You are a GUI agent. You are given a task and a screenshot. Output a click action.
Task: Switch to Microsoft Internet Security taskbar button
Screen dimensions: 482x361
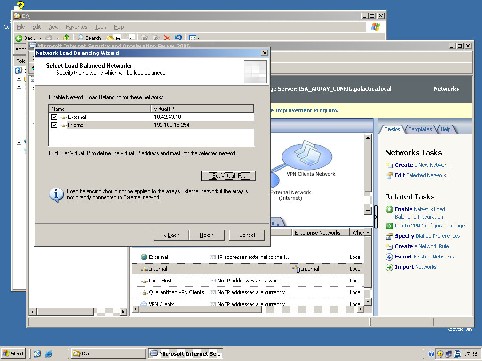point(185,353)
